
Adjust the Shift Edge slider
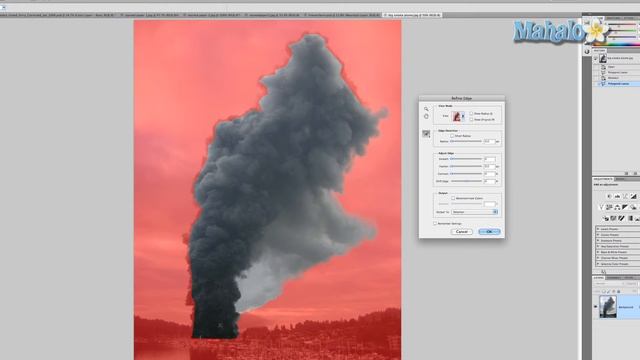click(x=466, y=181)
